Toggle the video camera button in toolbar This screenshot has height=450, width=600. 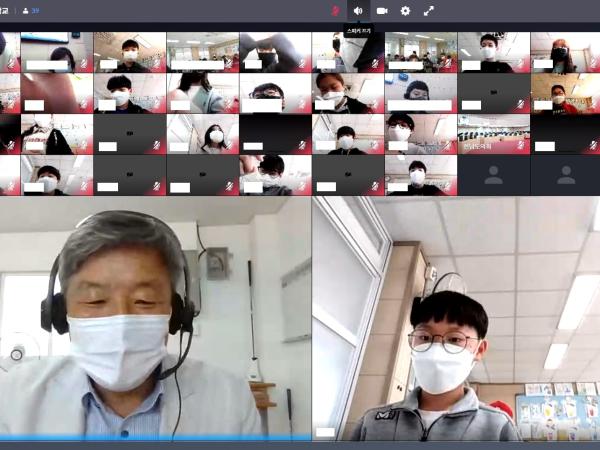382,10
